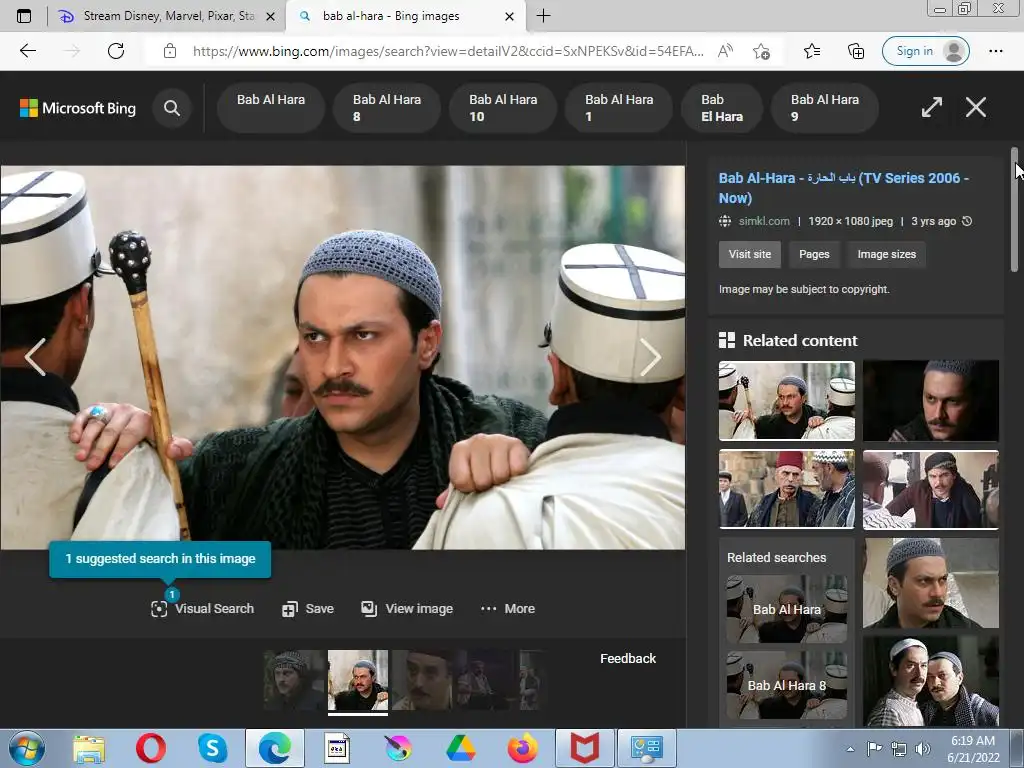Screen dimensions: 1024x768
Task: Select the Bab El Hara chip
Action: pyautogui.click(x=722, y=108)
